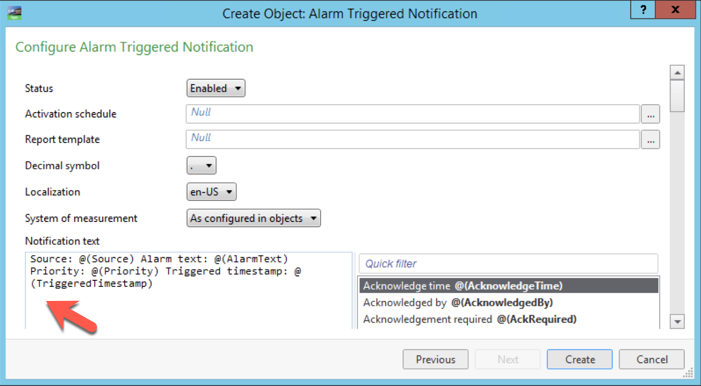The image size is (701, 386).
Task: Click the vertical scrollbar thumb
Action: (677, 96)
